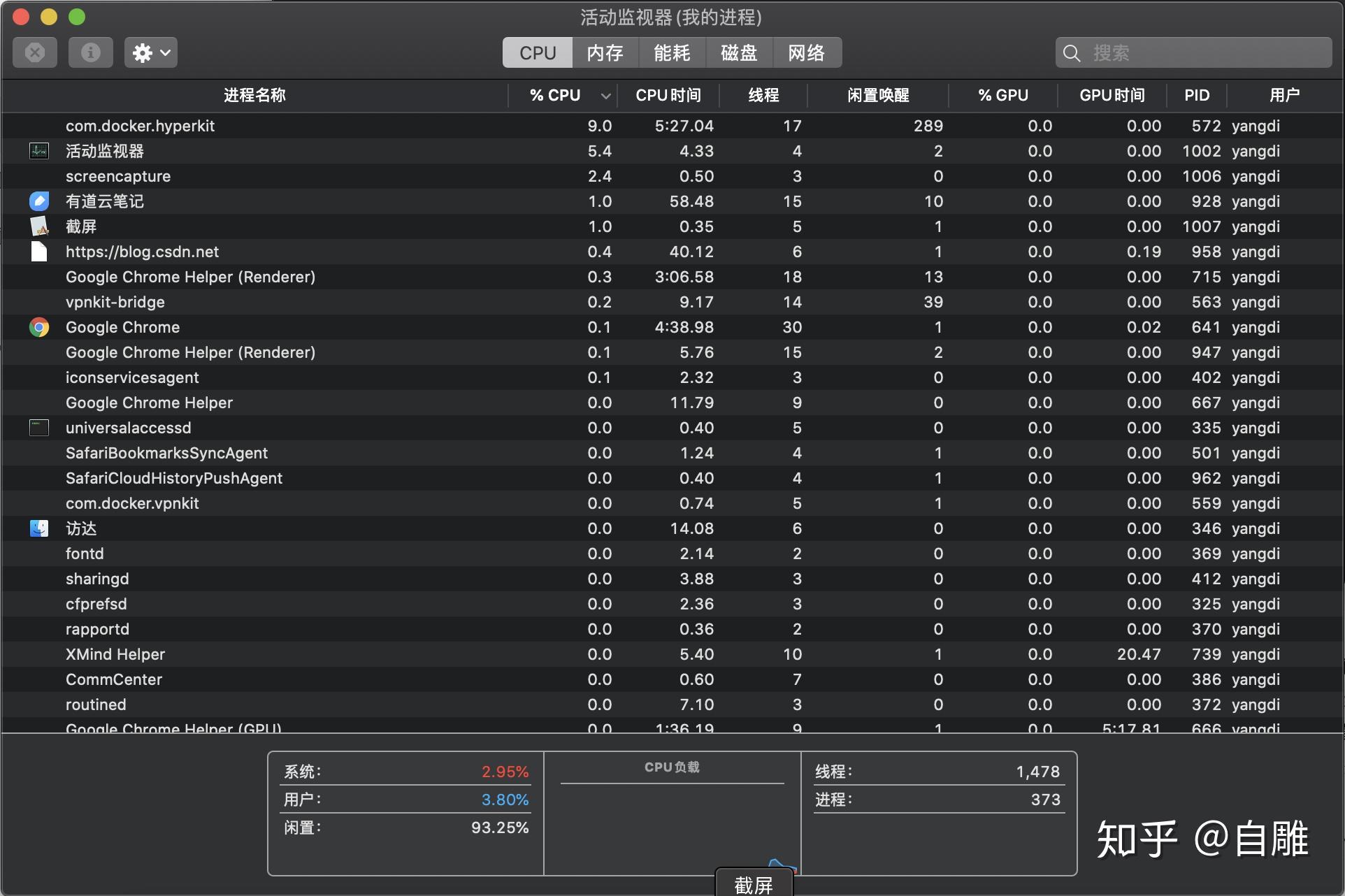The height and width of the screenshot is (896, 1345).
Task: Click the Google Chrome app icon
Action: pyautogui.click(x=39, y=327)
